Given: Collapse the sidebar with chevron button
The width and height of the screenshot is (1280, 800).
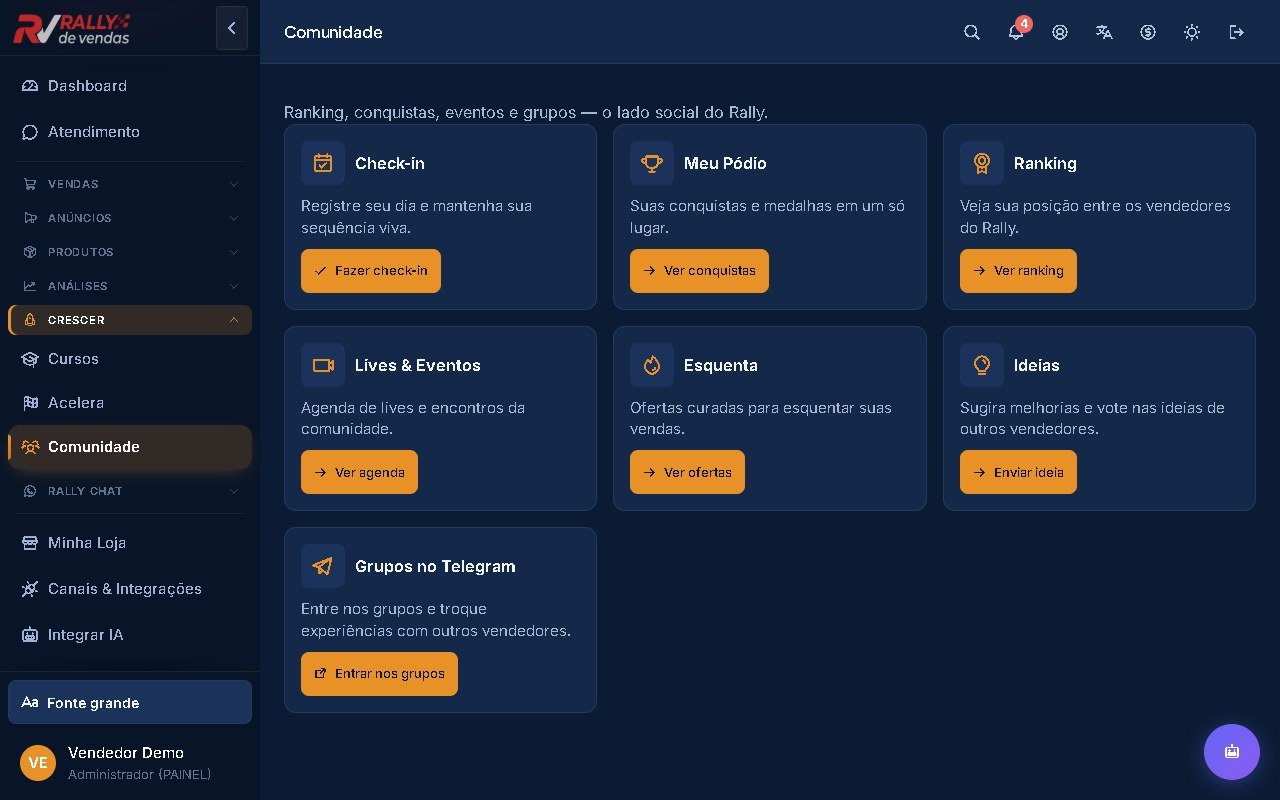Looking at the screenshot, I should pos(232,28).
